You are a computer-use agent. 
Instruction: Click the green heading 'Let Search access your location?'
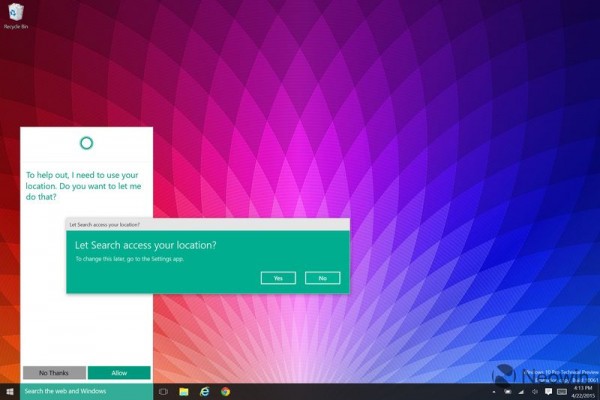coord(146,245)
